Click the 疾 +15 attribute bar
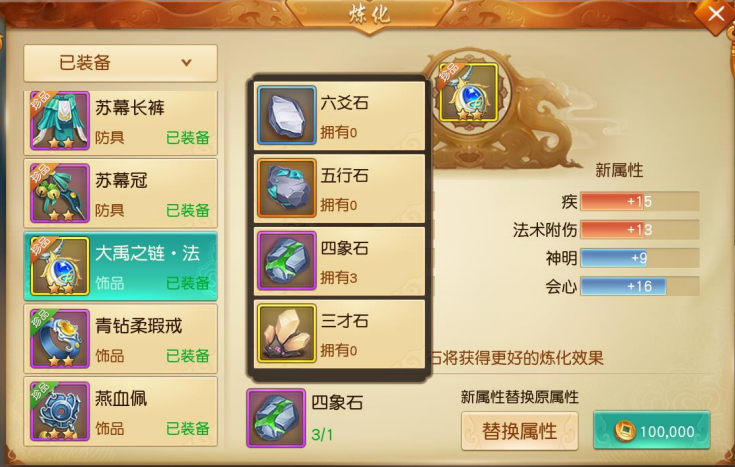This screenshot has width=735, height=467. 640,201
